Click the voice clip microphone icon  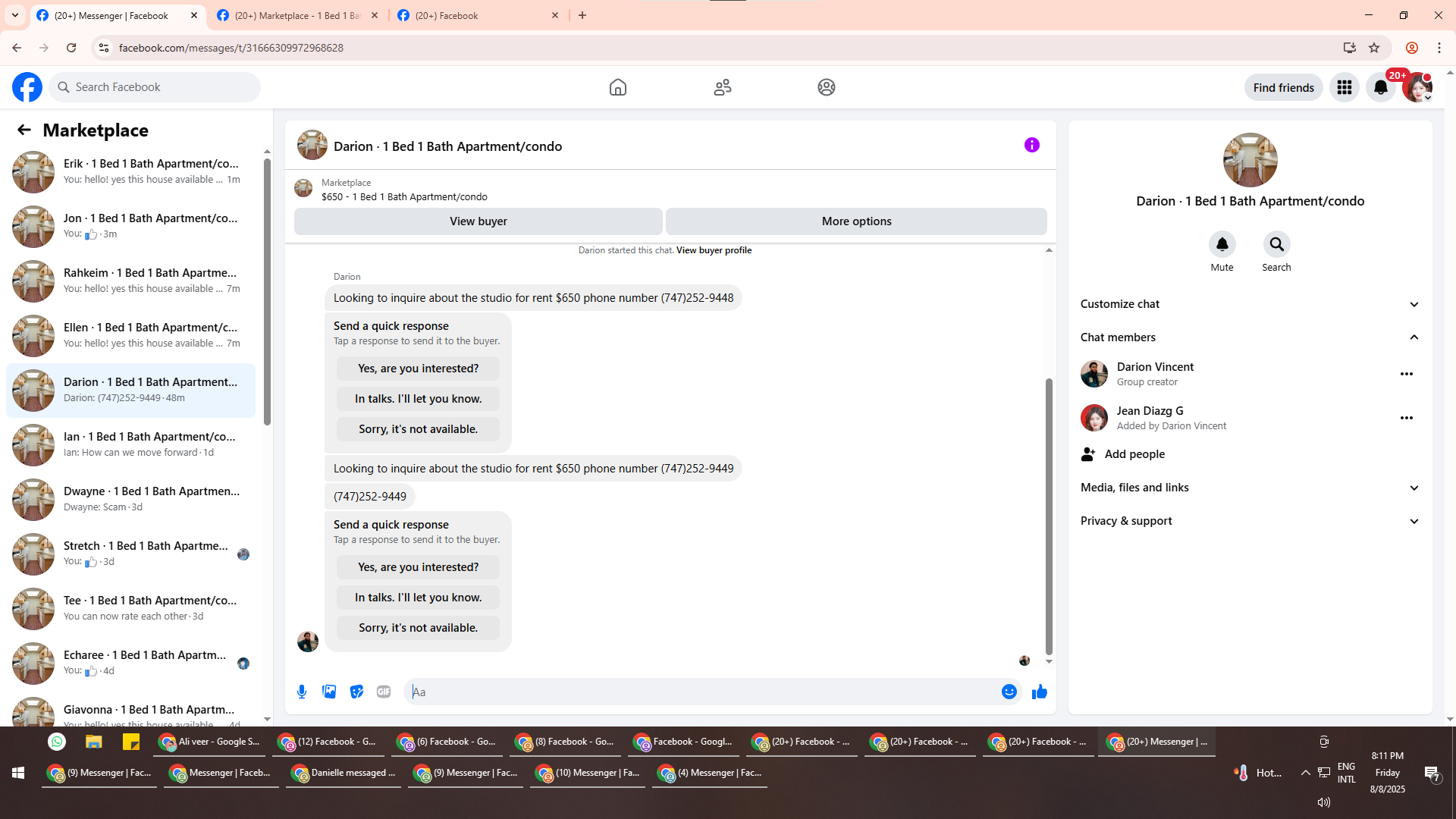[x=302, y=692]
